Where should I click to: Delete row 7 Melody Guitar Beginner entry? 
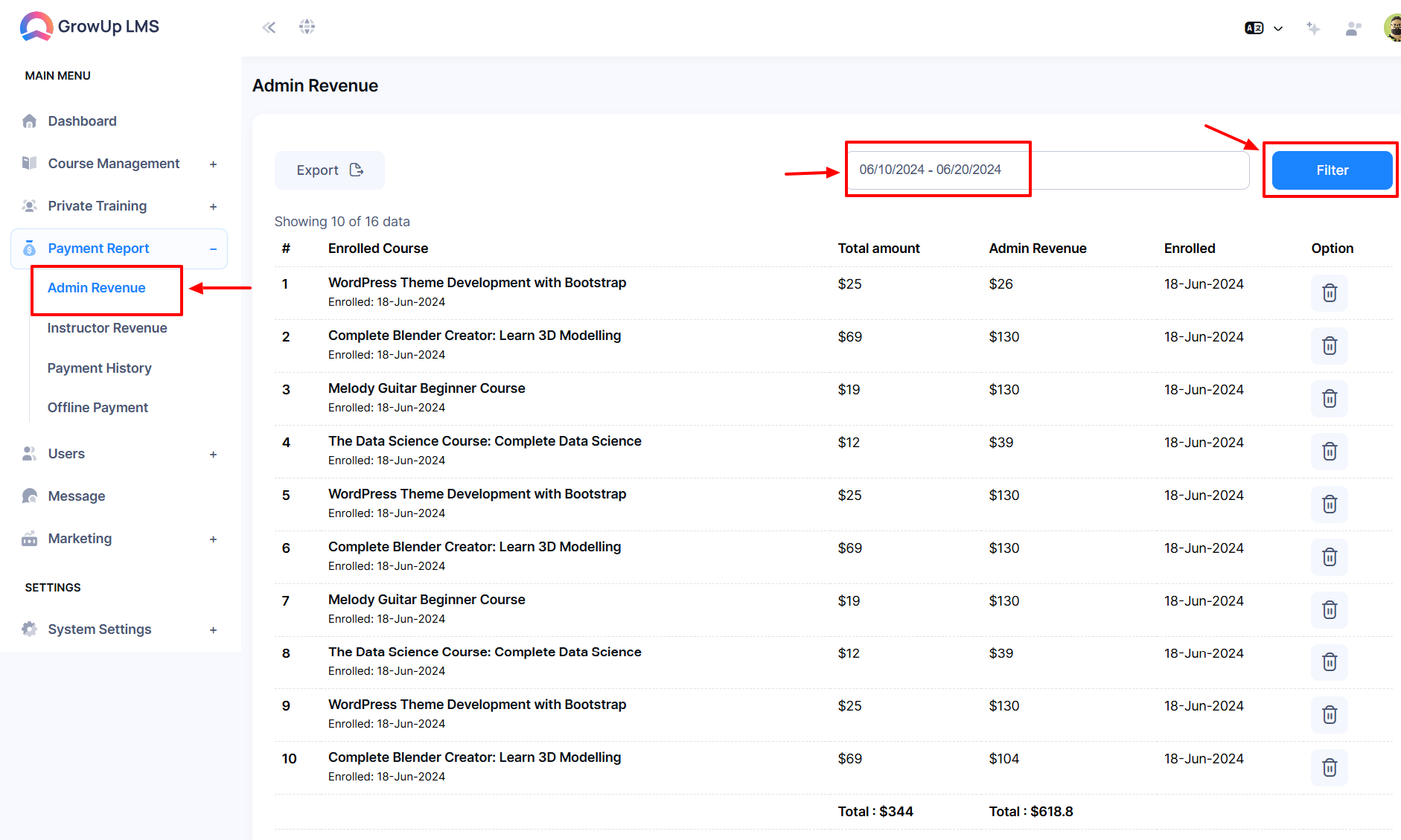pos(1330,610)
